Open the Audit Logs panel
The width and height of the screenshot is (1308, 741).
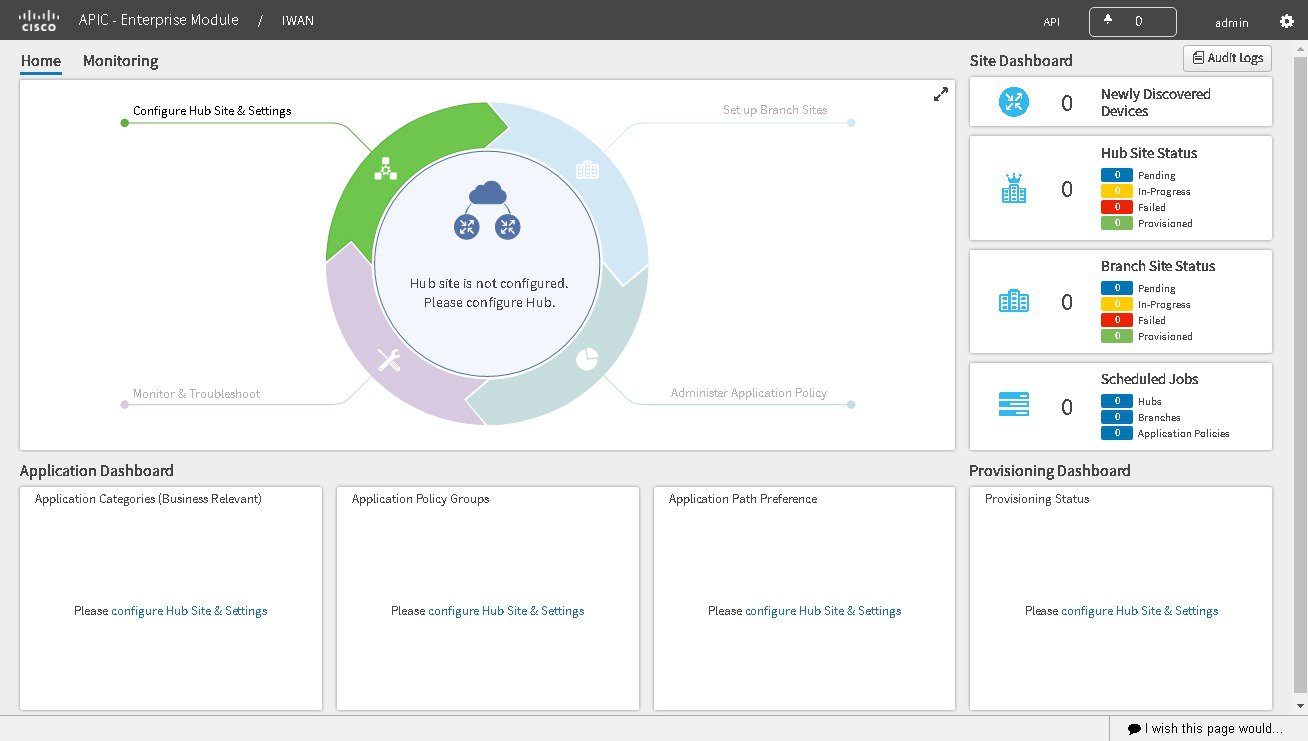(x=1227, y=57)
